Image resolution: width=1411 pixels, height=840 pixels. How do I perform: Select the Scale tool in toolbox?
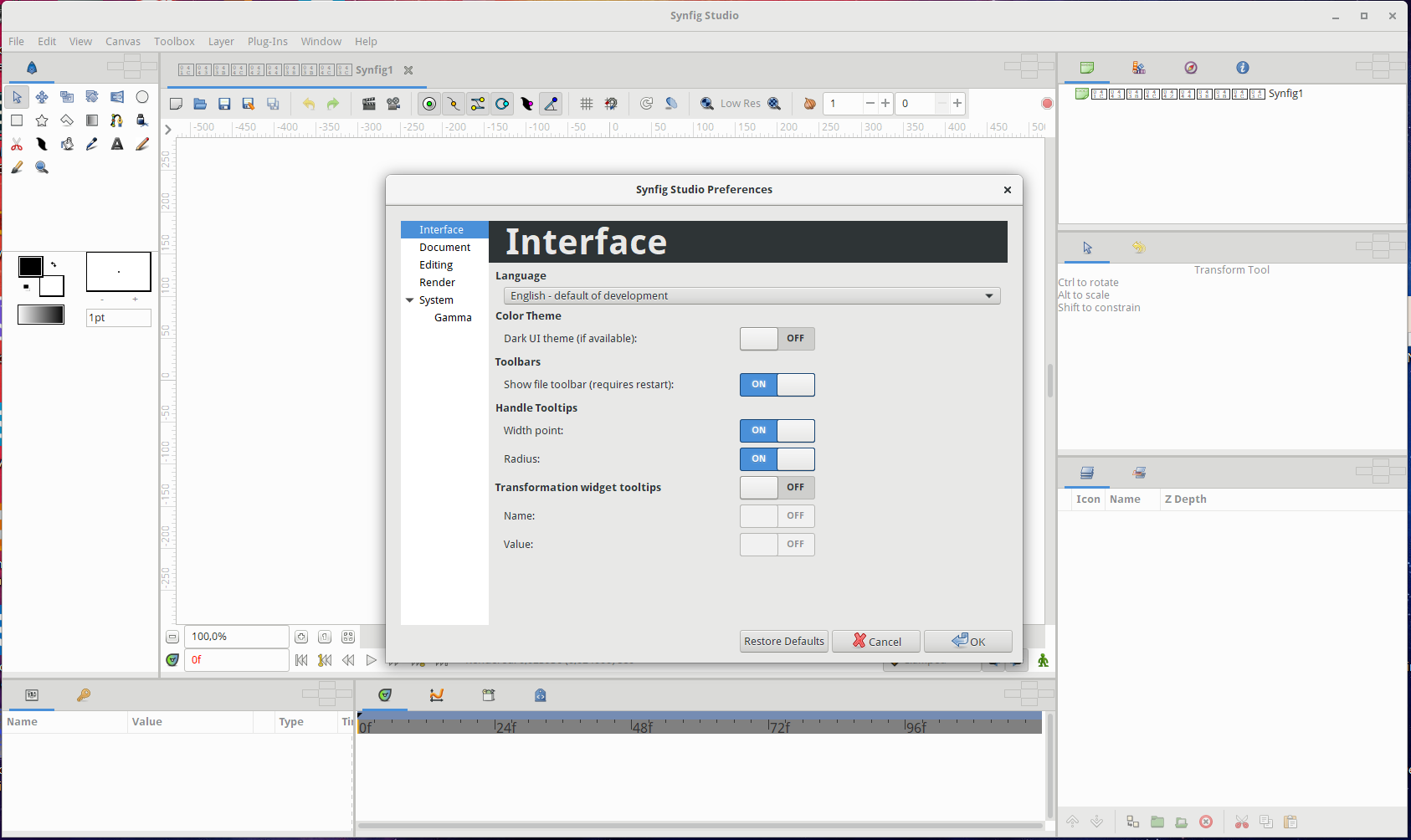point(67,97)
